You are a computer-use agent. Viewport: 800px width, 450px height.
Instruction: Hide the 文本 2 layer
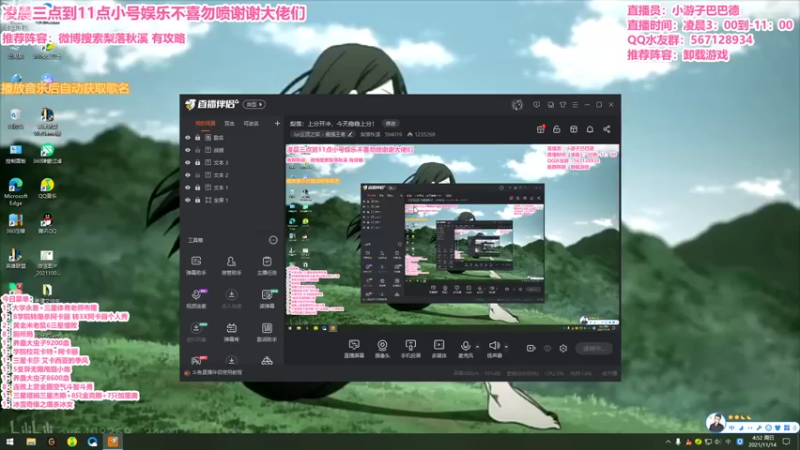[x=188, y=175]
